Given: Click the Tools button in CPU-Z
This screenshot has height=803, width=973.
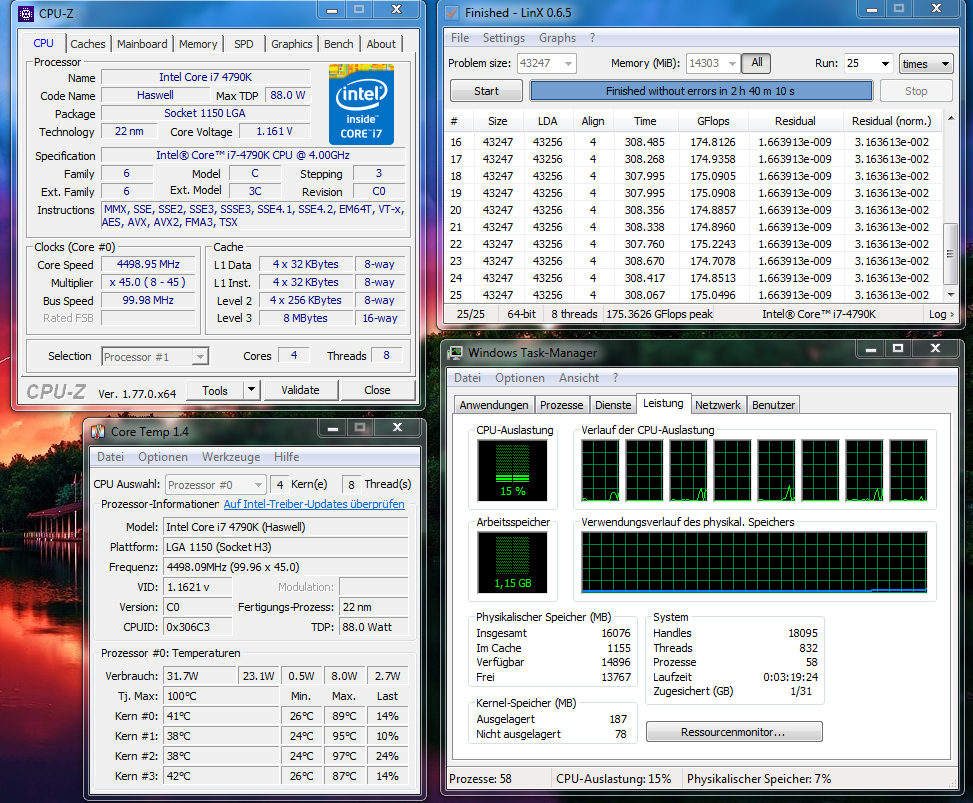Looking at the screenshot, I should [x=215, y=390].
